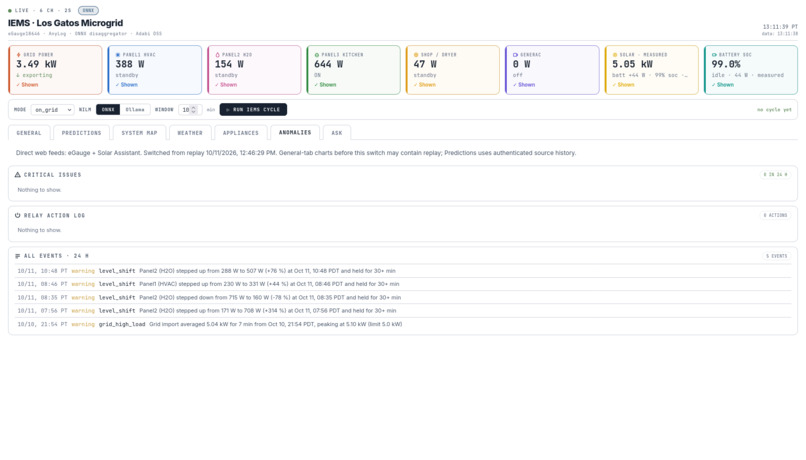Click the Generac 0 W value
Viewport: 806px width, 460px height.
[x=521, y=64]
